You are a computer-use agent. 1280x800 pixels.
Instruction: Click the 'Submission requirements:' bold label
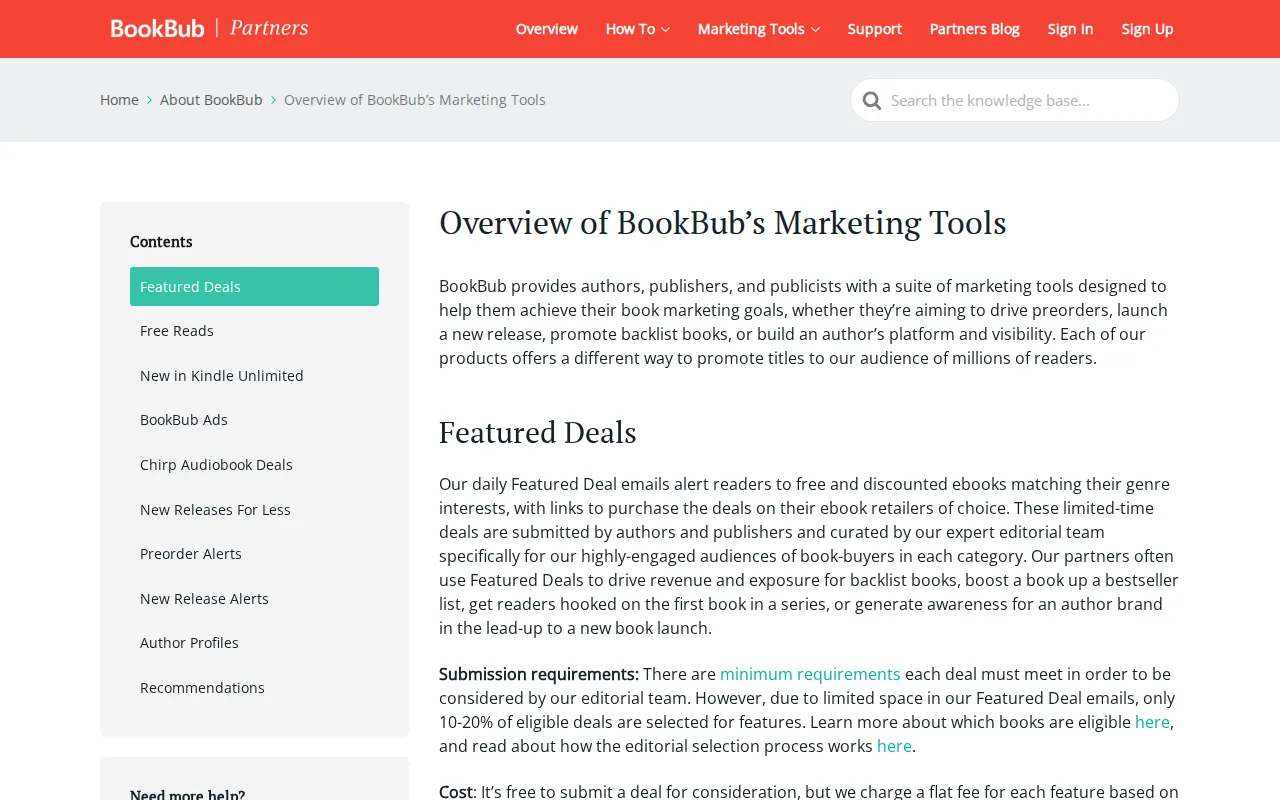click(539, 674)
